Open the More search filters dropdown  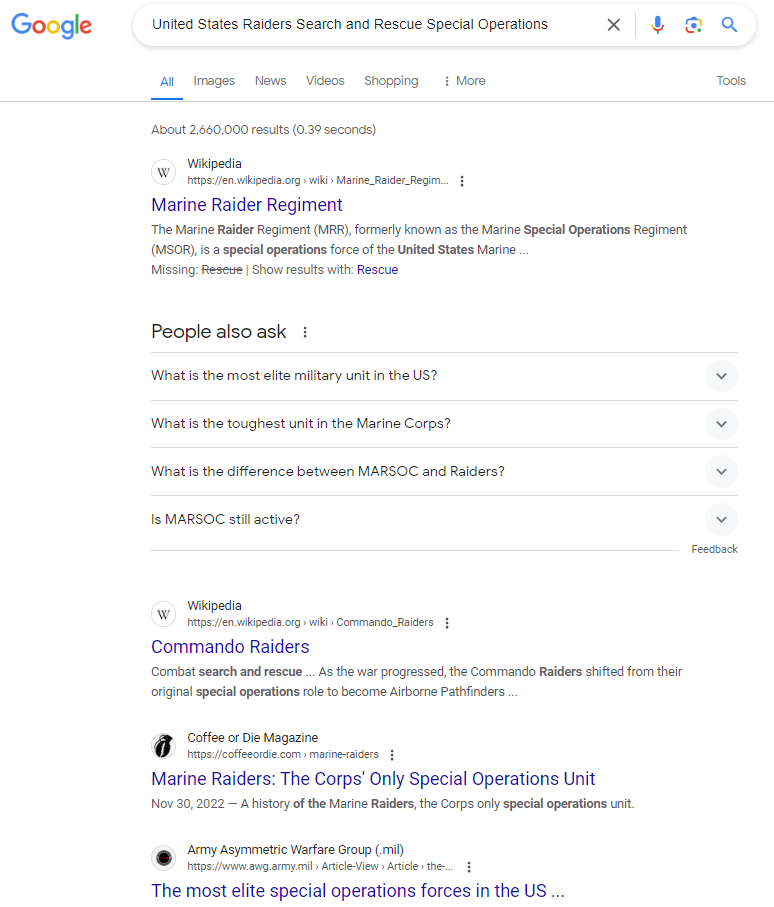point(464,81)
